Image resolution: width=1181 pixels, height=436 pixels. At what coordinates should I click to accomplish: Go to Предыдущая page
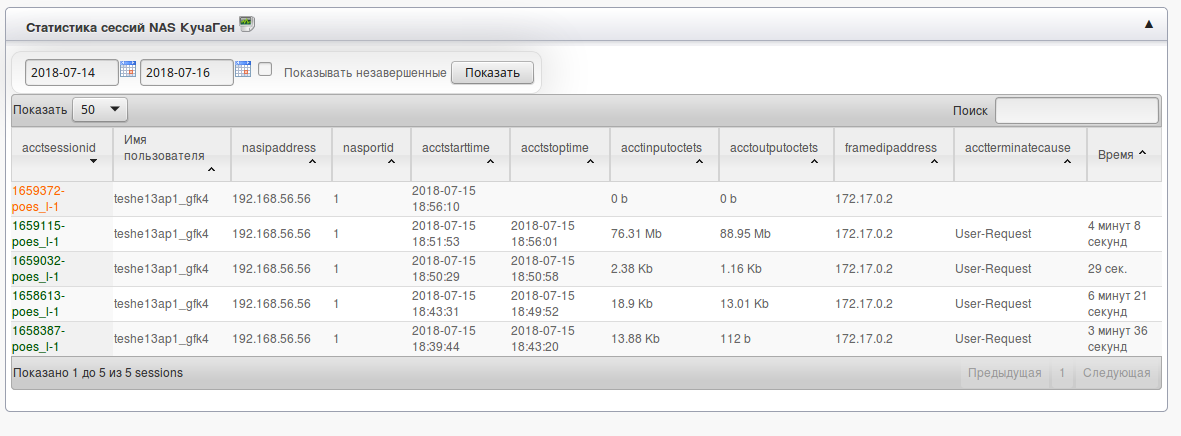[1004, 373]
